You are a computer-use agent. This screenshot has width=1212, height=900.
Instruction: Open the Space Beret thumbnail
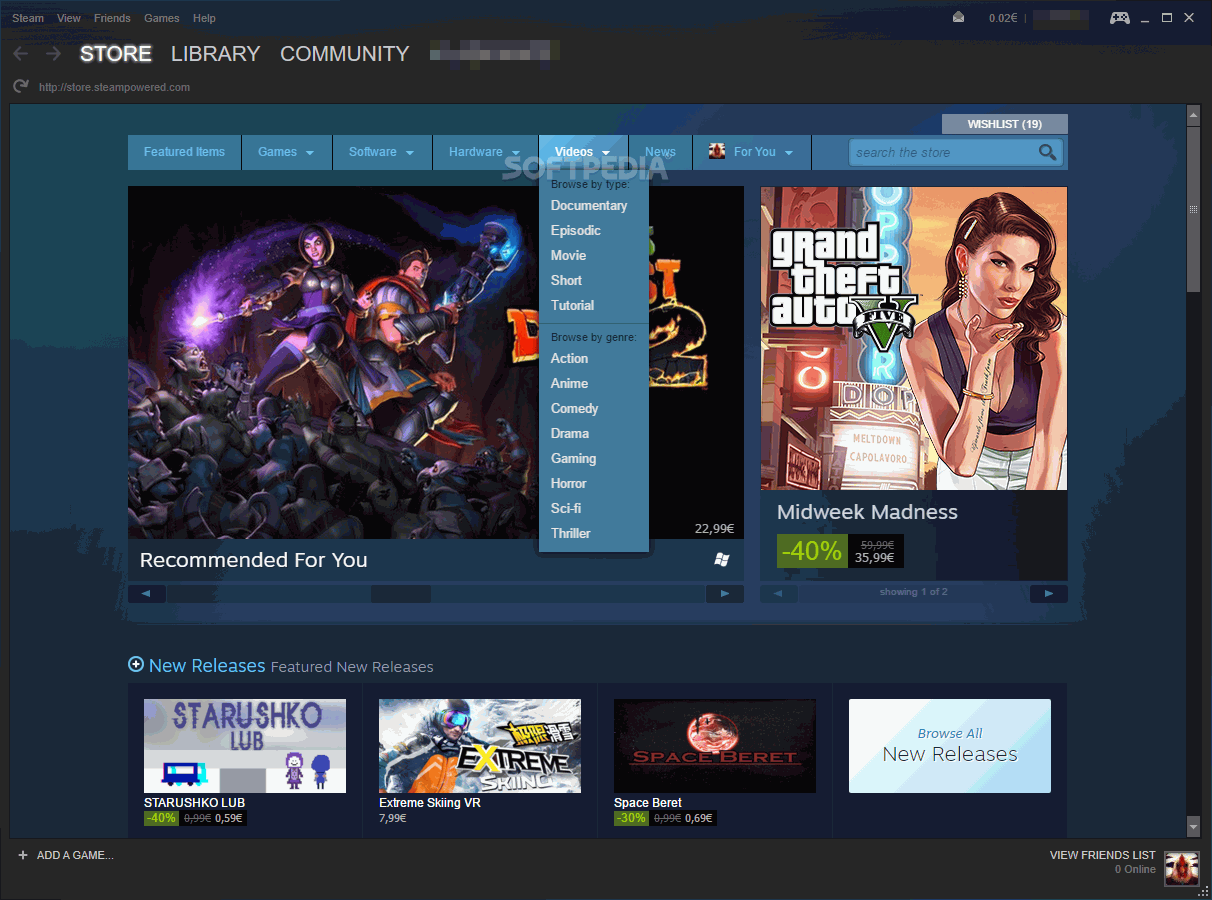point(715,746)
